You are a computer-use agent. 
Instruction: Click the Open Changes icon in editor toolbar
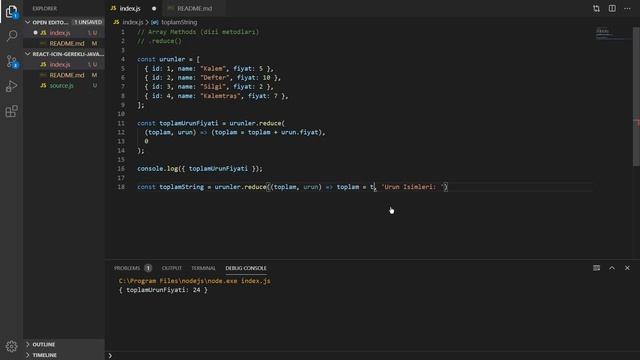coord(596,9)
